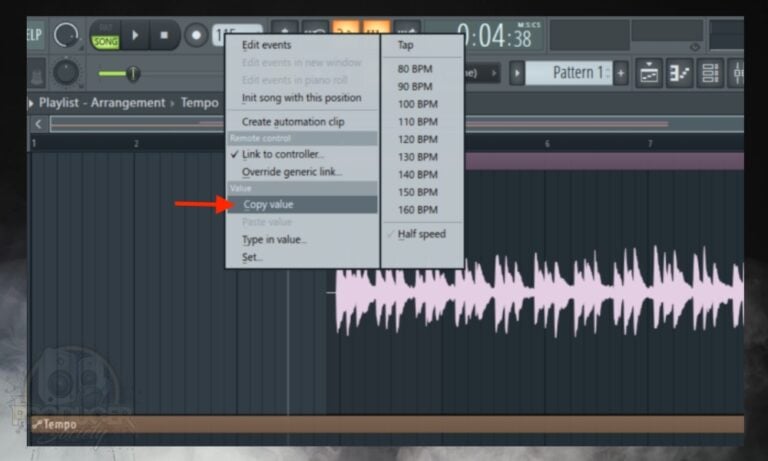Click the arrow right of the snap selector
The image size is (768, 461).
coord(494,73)
